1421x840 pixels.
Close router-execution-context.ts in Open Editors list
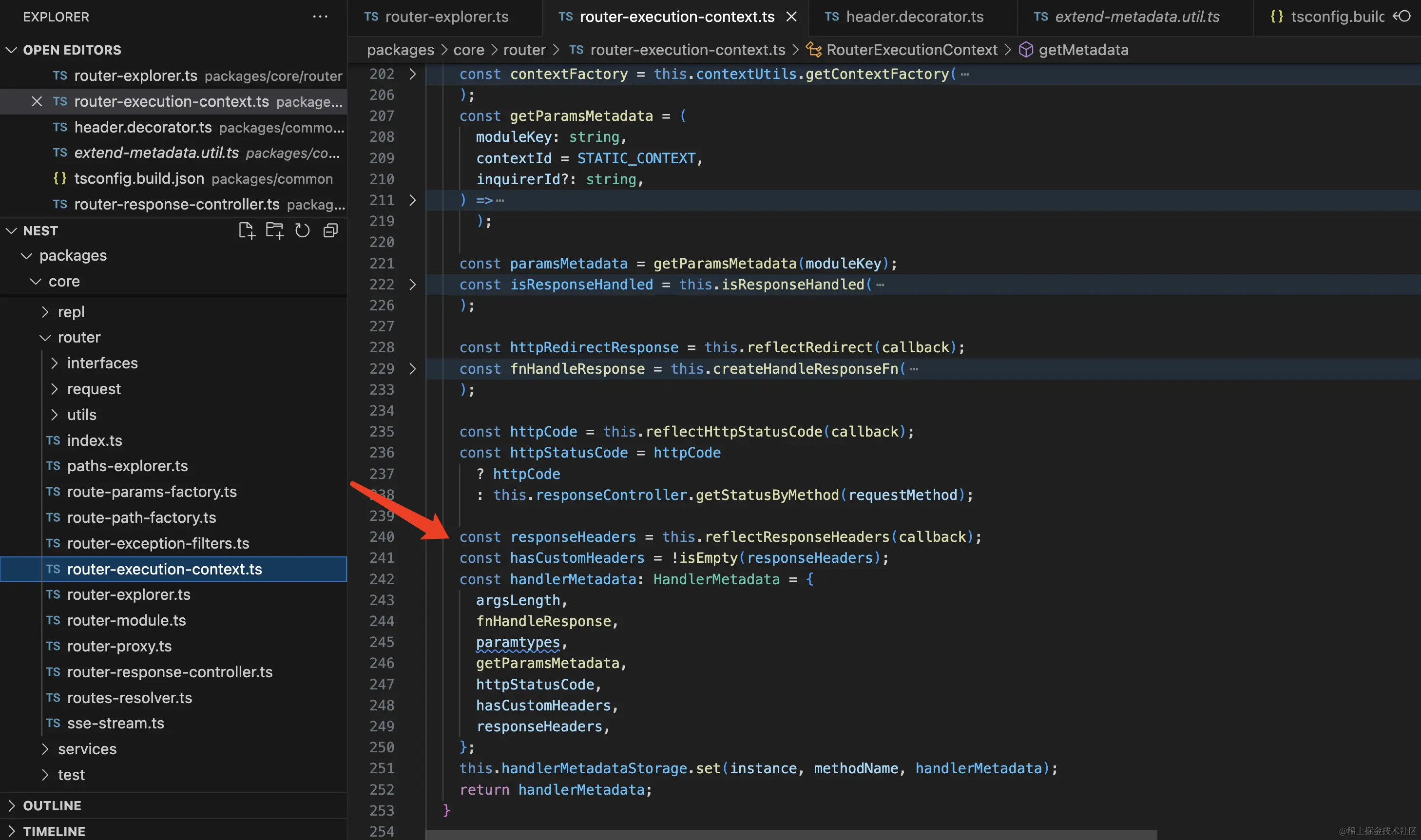pos(37,101)
